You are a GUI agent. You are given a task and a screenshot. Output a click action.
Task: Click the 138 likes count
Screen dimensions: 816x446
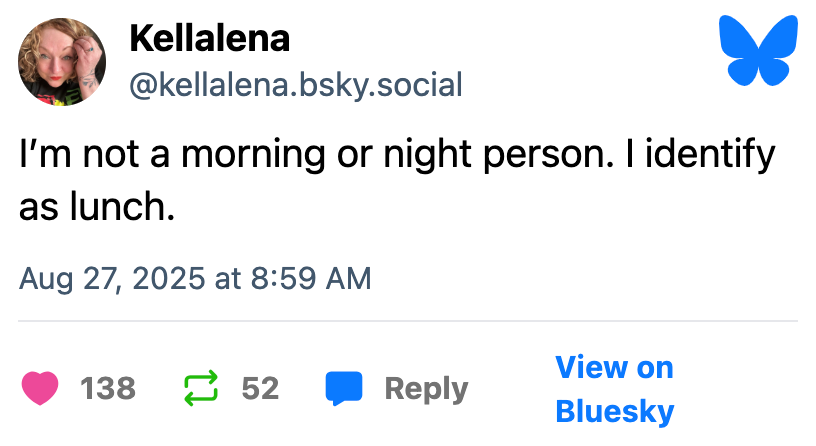[107, 388]
